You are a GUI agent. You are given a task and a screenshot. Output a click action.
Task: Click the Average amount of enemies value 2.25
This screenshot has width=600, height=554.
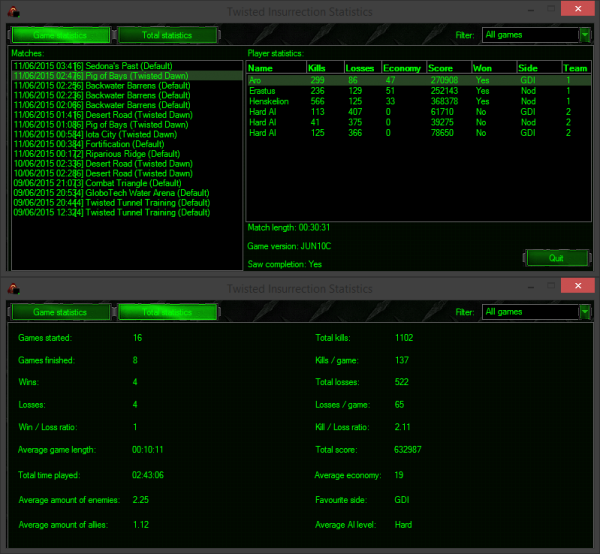pos(140,500)
